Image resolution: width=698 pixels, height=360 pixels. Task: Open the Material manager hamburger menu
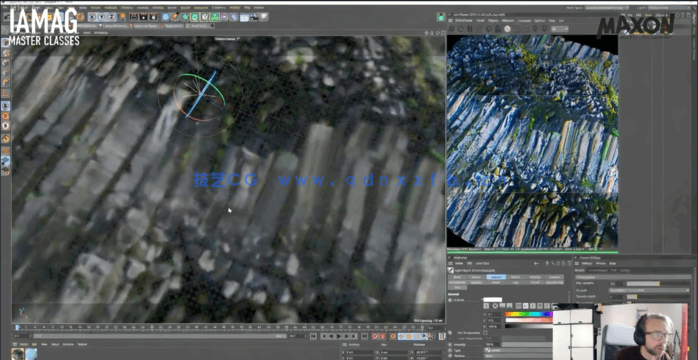pos(15,344)
